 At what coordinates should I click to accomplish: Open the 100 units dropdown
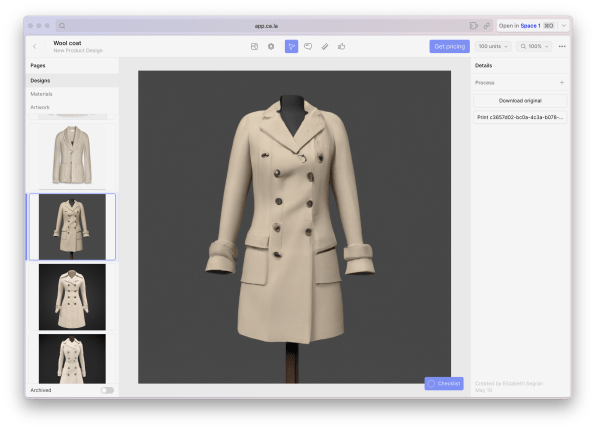point(493,46)
